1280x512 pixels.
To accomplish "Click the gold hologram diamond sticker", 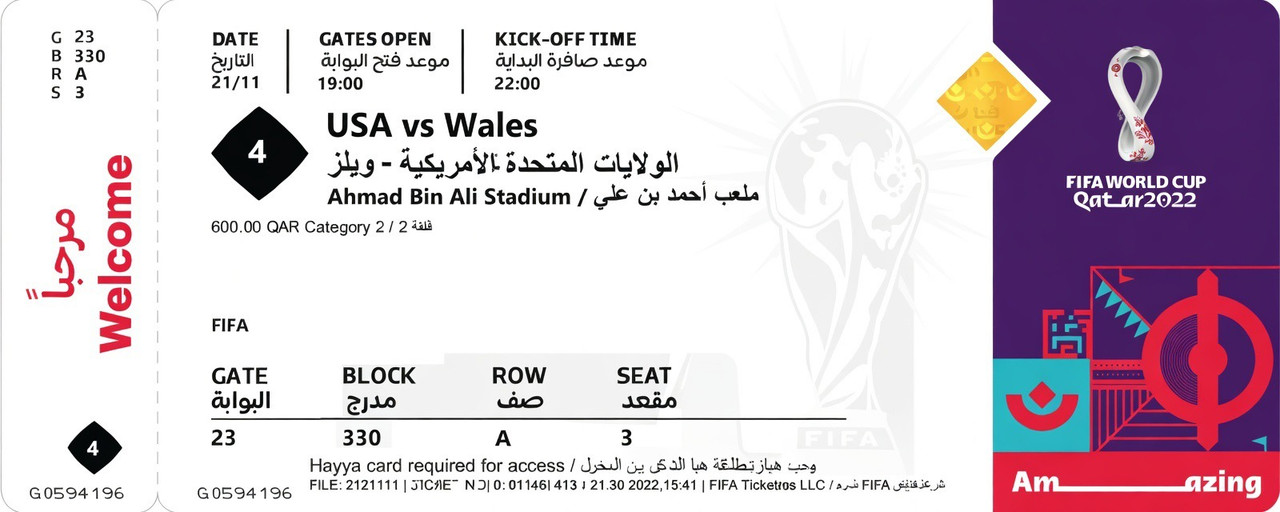I will 985,101.
